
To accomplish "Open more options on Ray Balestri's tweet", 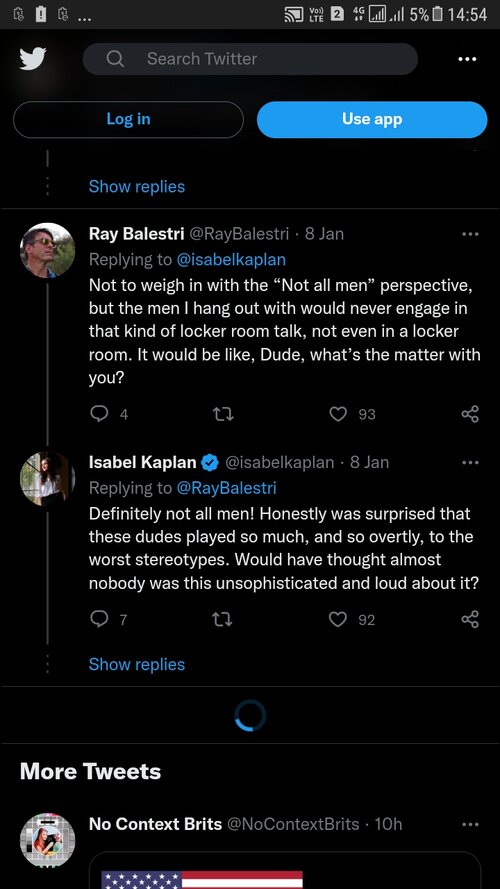I will pyautogui.click(x=470, y=234).
